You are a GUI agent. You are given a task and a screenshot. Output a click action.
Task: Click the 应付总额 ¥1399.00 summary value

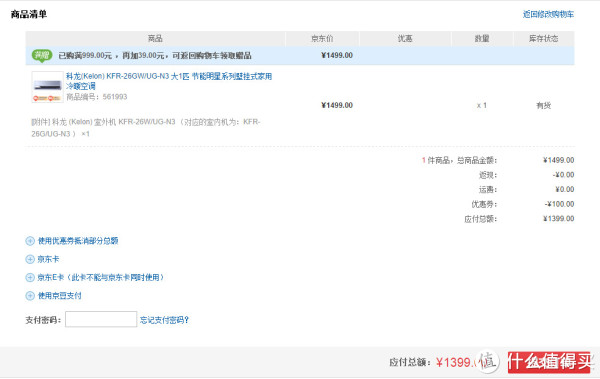pyautogui.click(x=558, y=219)
